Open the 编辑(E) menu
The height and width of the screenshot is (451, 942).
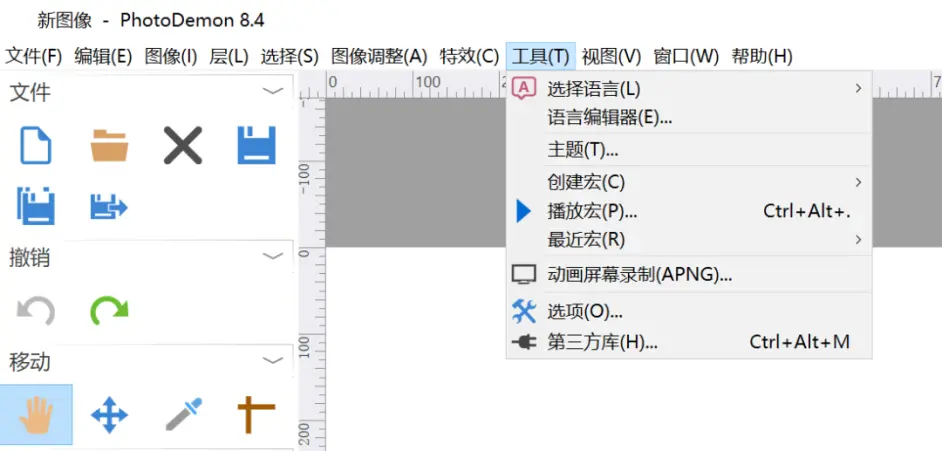[103, 56]
